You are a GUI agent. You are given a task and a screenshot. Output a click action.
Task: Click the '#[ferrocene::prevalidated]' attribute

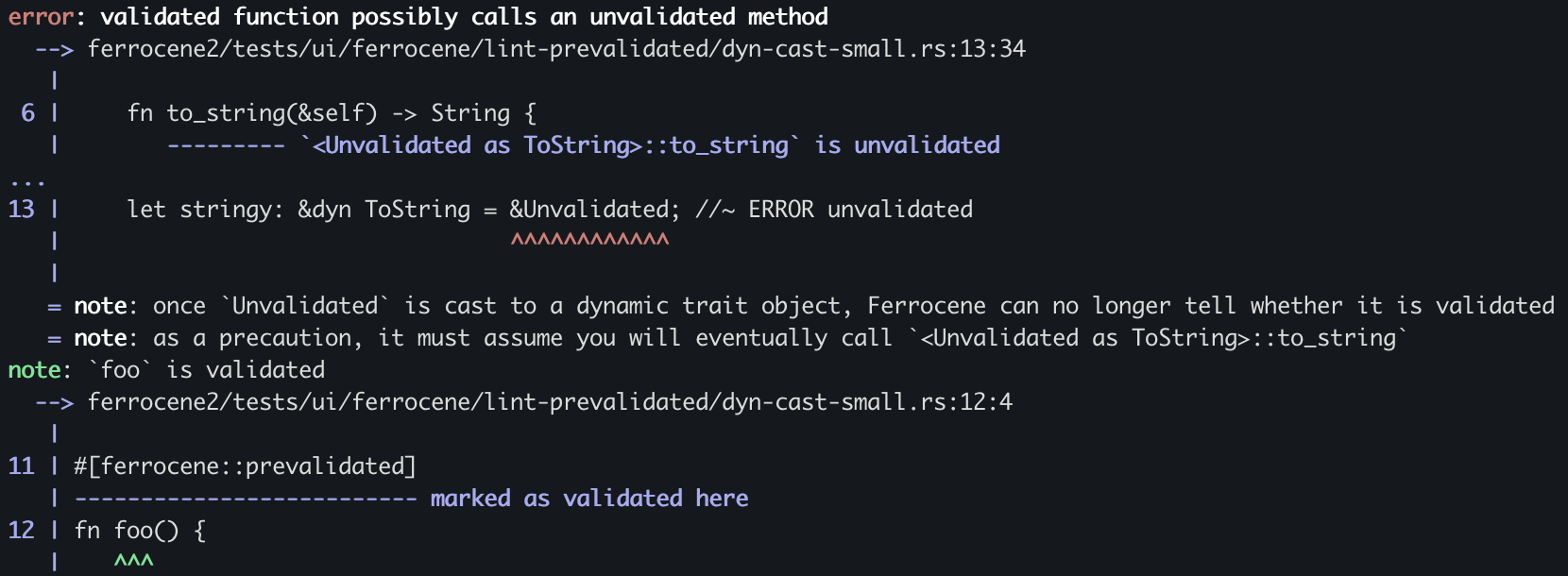pyautogui.click(x=245, y=466)
